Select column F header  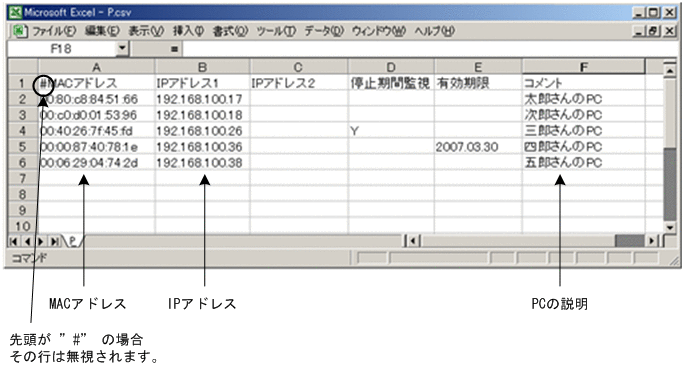coord(584,67)
